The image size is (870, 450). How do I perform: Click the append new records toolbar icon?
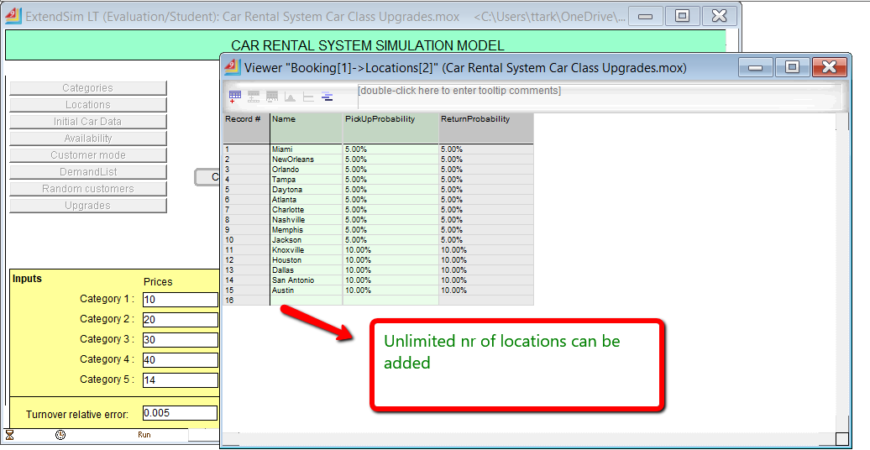[235, 97]
